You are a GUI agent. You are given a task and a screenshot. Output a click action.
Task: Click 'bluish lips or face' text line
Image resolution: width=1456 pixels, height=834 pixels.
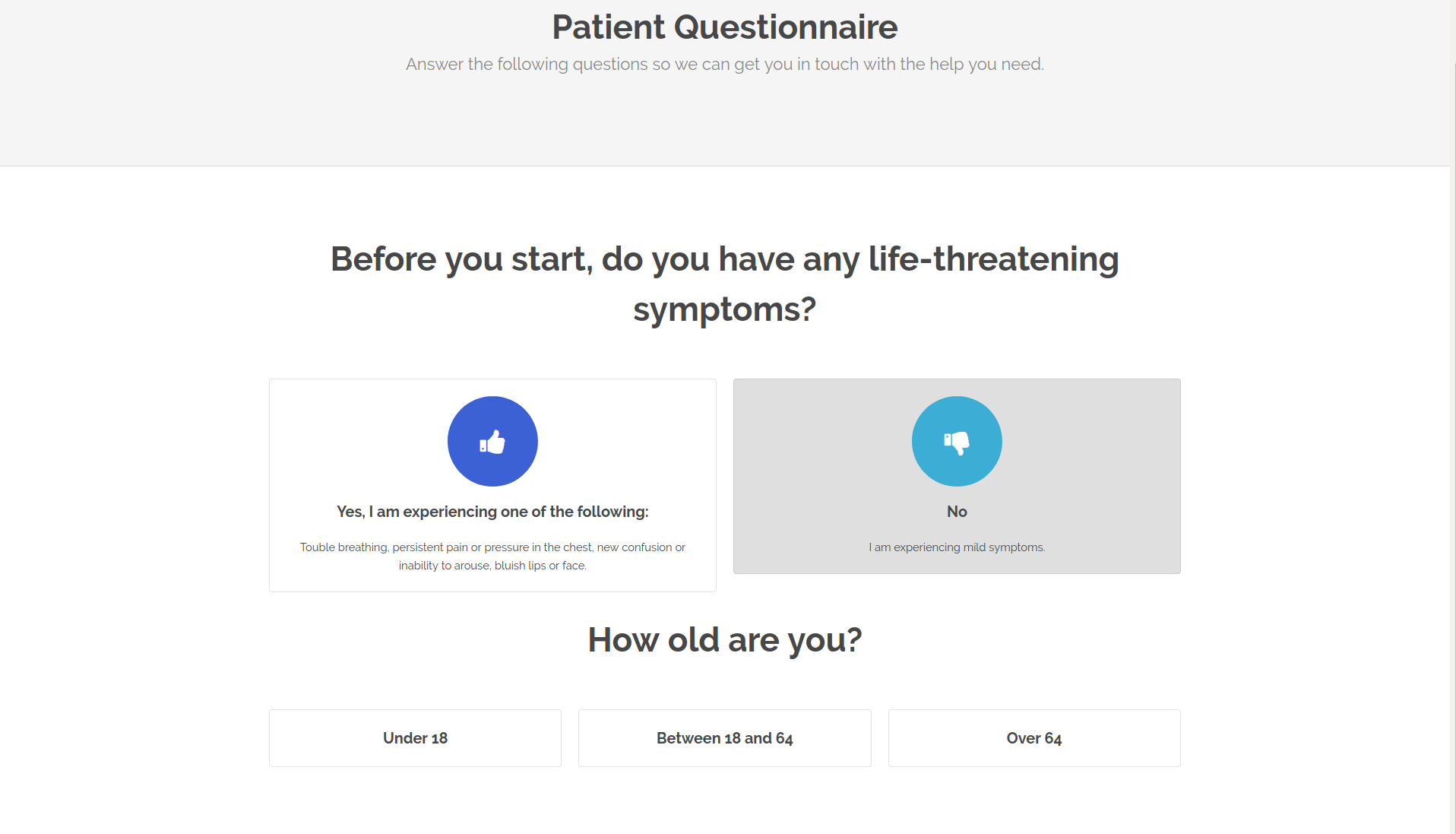pos(540,566)
